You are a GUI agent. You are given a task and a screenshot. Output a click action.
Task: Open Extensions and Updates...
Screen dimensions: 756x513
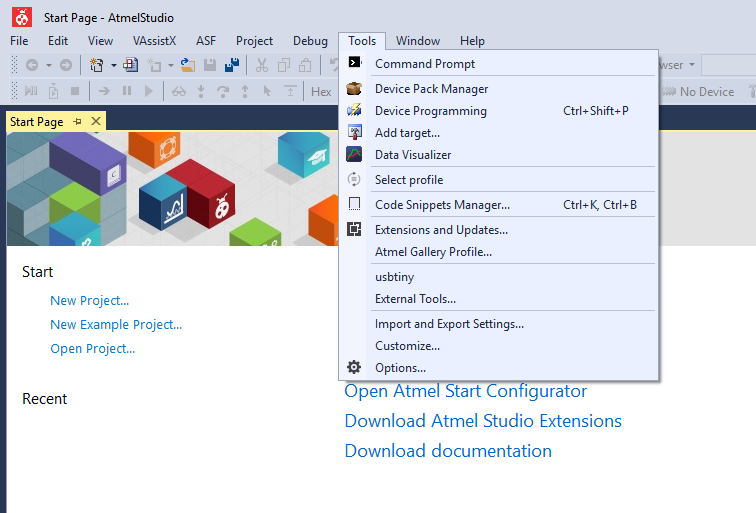click(x=499, y=230)
